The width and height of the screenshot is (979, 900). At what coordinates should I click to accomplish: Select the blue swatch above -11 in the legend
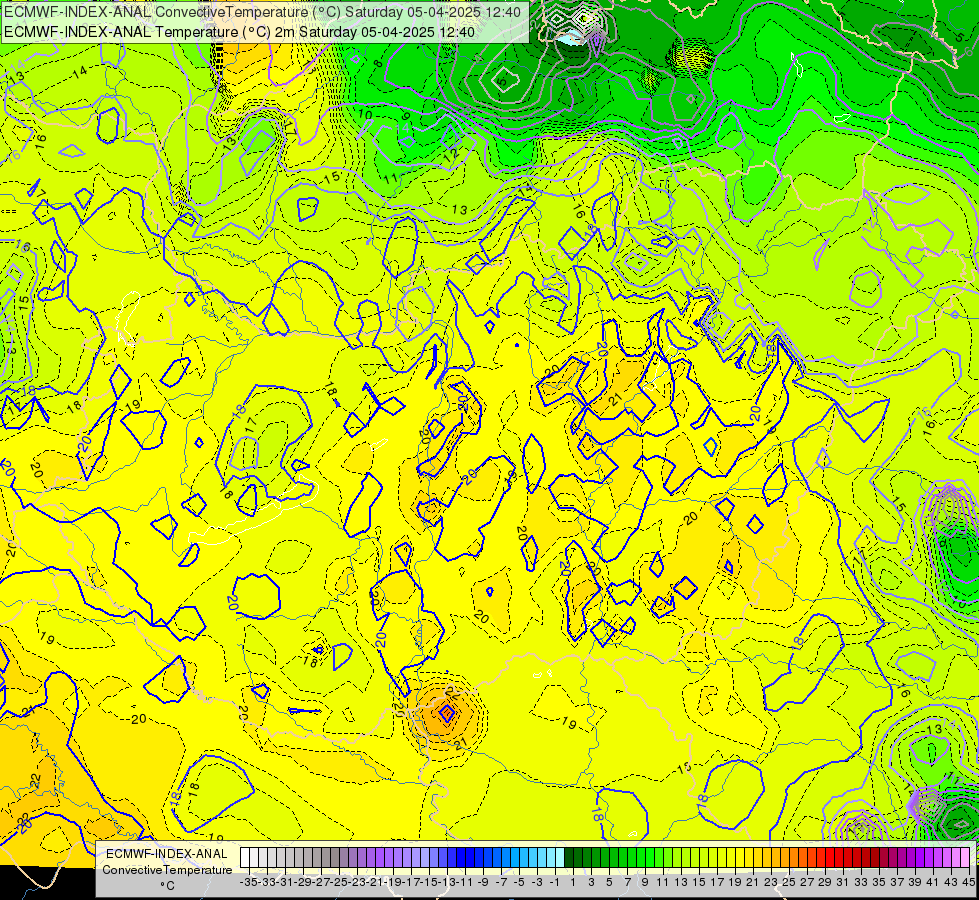(460, 858)
